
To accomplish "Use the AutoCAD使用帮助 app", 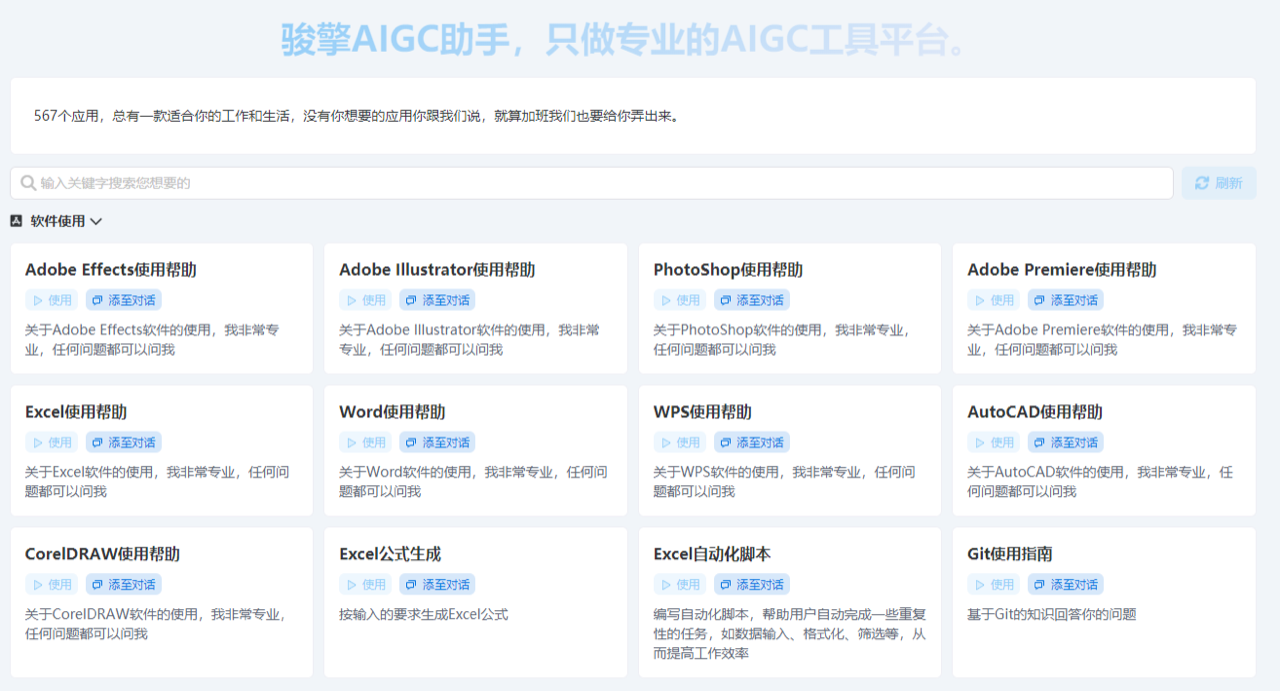I will [x=994, y=442].
